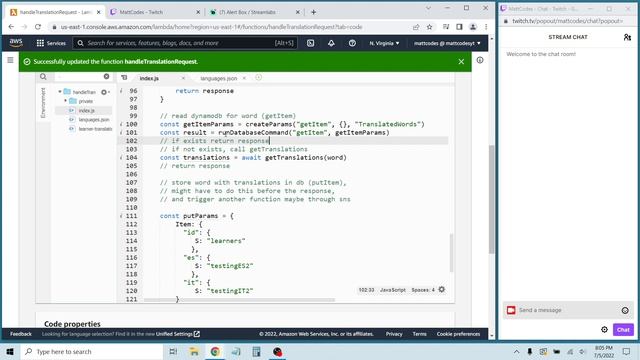The image size is (640, 360).
Task: Open the Windows Start menu
Action: (x=10, y=351)
